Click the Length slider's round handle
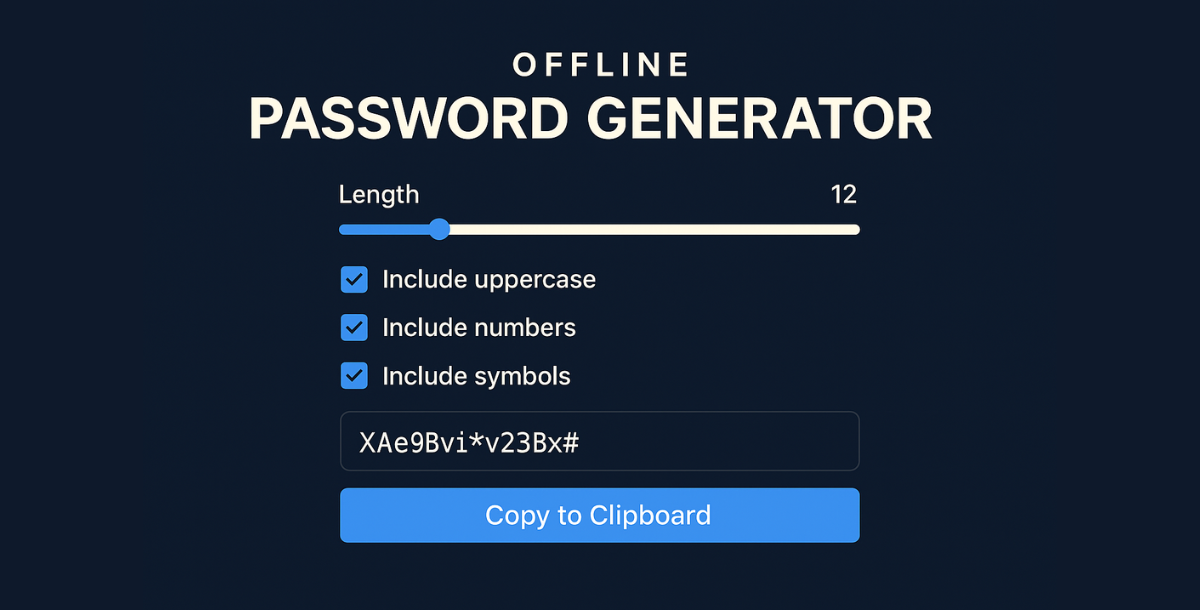Screen dimensions: 1200x610 (x=438, y=229)
